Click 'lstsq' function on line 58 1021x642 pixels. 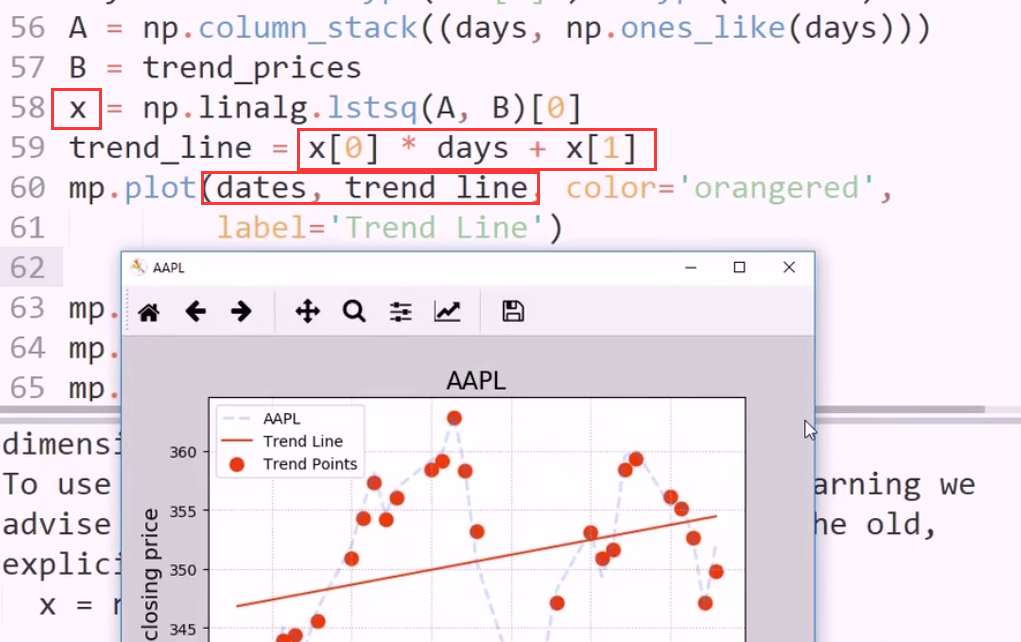(x=371, y=109)
